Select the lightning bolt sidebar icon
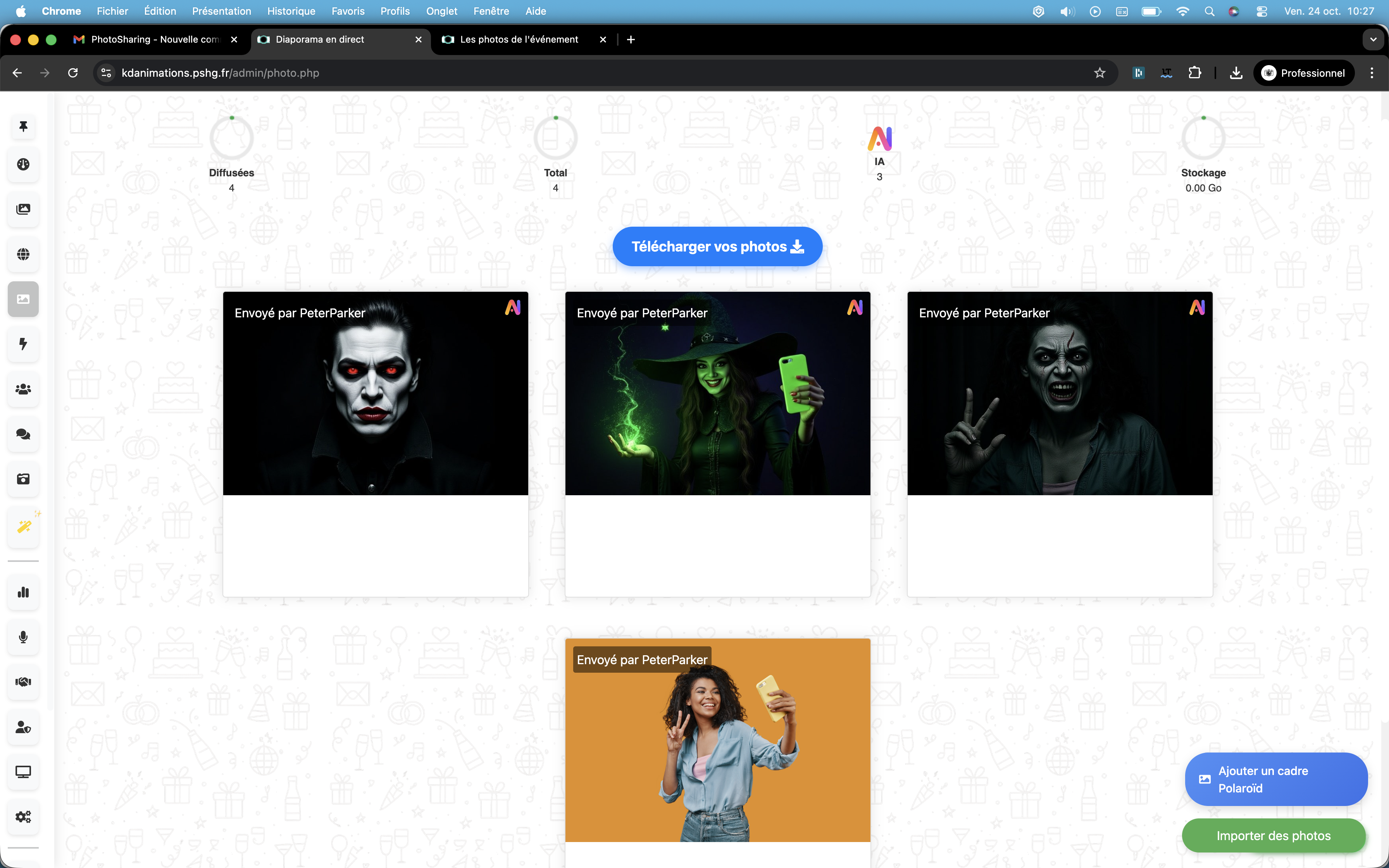The image size is (1389, 868). (x=23, y=344)
